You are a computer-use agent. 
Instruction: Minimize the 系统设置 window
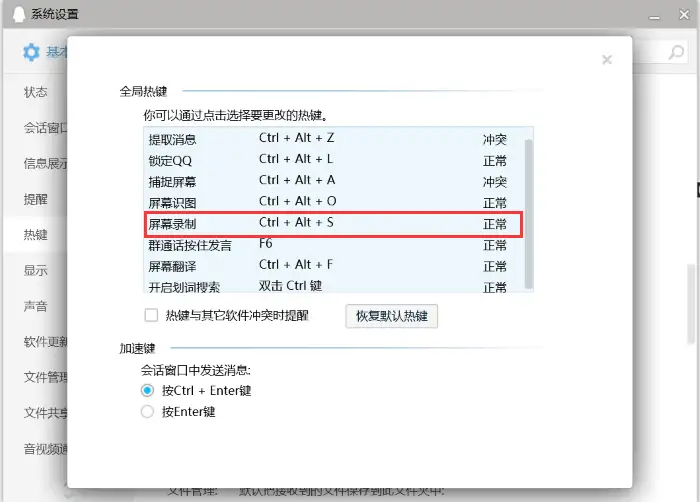(654, 17)
